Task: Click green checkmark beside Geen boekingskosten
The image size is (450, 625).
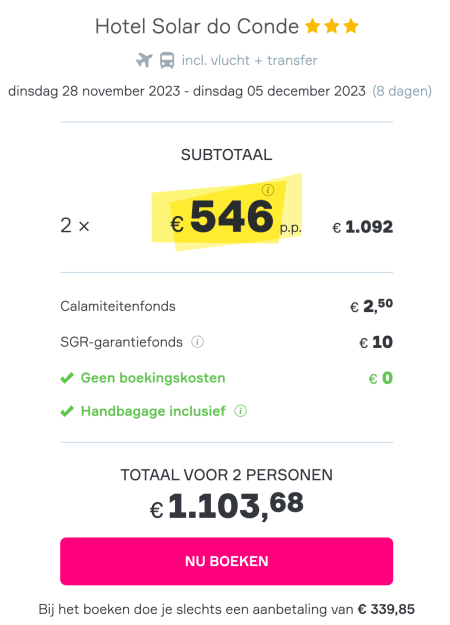Action: tap(67, 378)
